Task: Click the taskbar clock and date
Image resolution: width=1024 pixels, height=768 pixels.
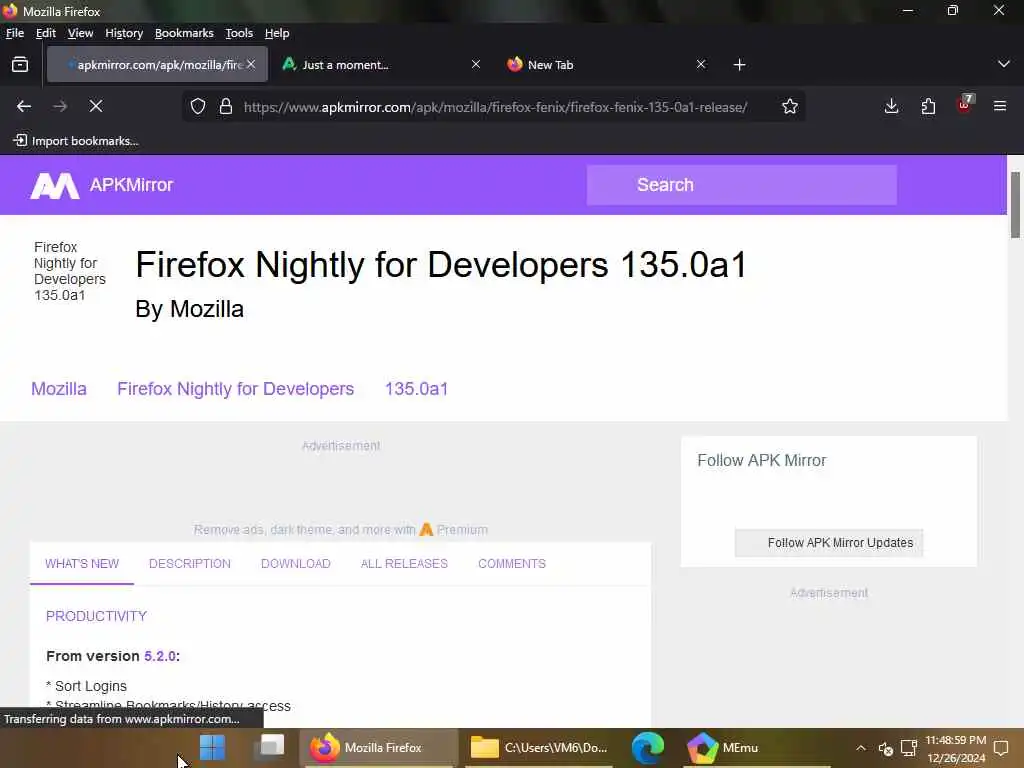Action: 955,749
